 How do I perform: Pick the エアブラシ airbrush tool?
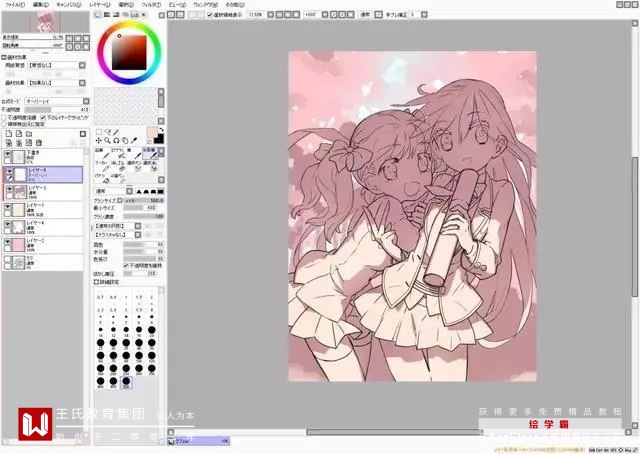pos(118,154)
